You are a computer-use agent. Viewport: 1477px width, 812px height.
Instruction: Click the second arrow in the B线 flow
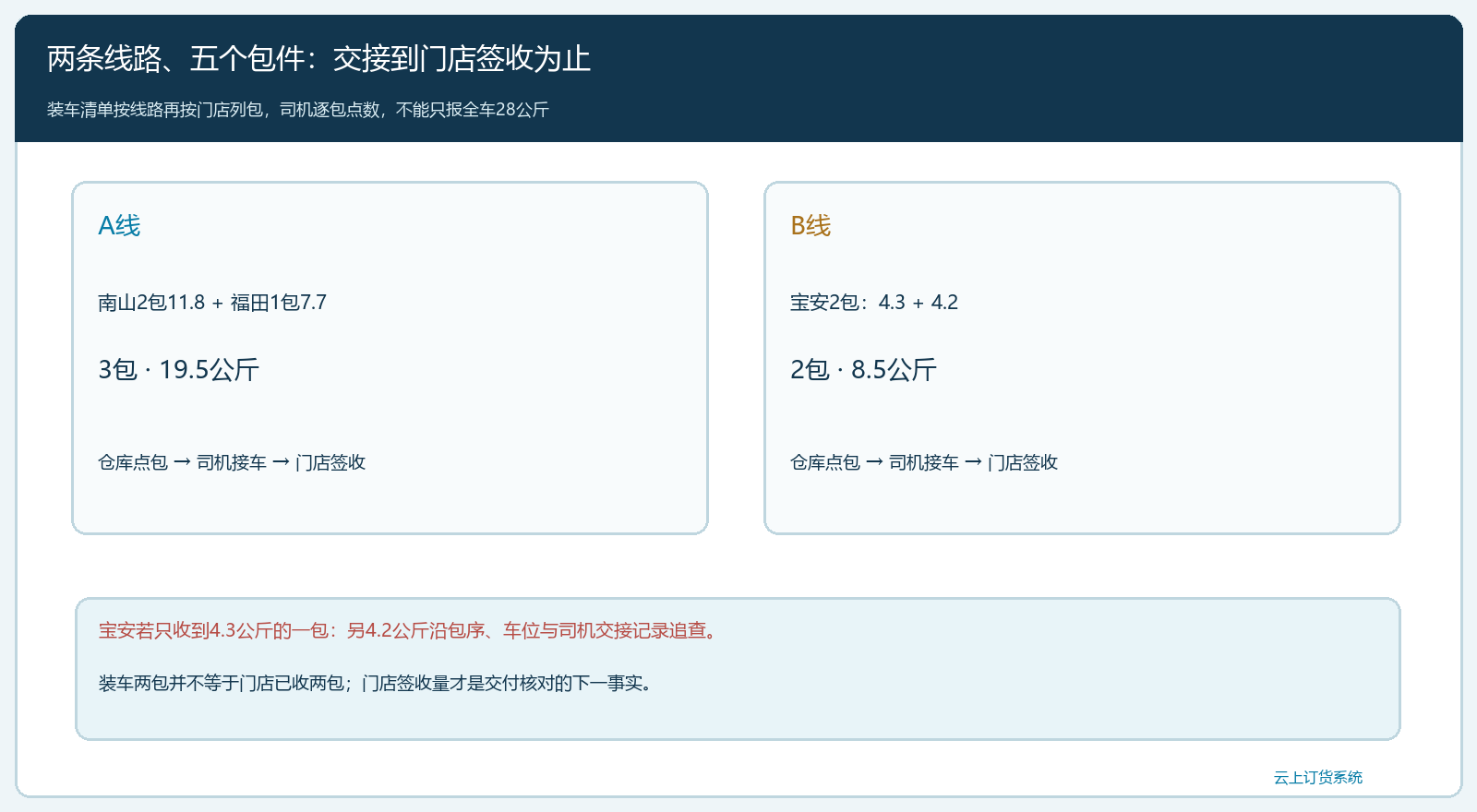point(973,461)
